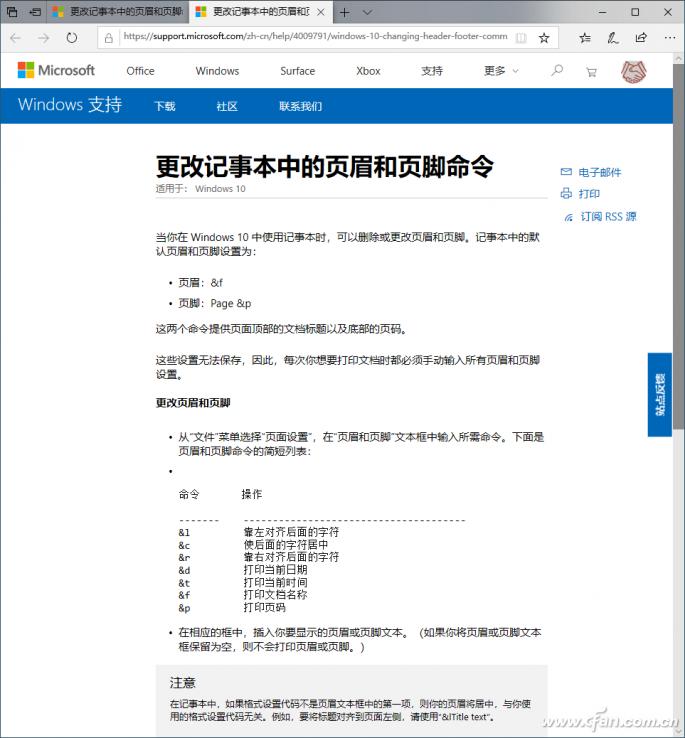Image resolution: width=685 pixels, height=738 pixels.
Task: Open the Microsoft site search magnifier
Action: (557, 71)
